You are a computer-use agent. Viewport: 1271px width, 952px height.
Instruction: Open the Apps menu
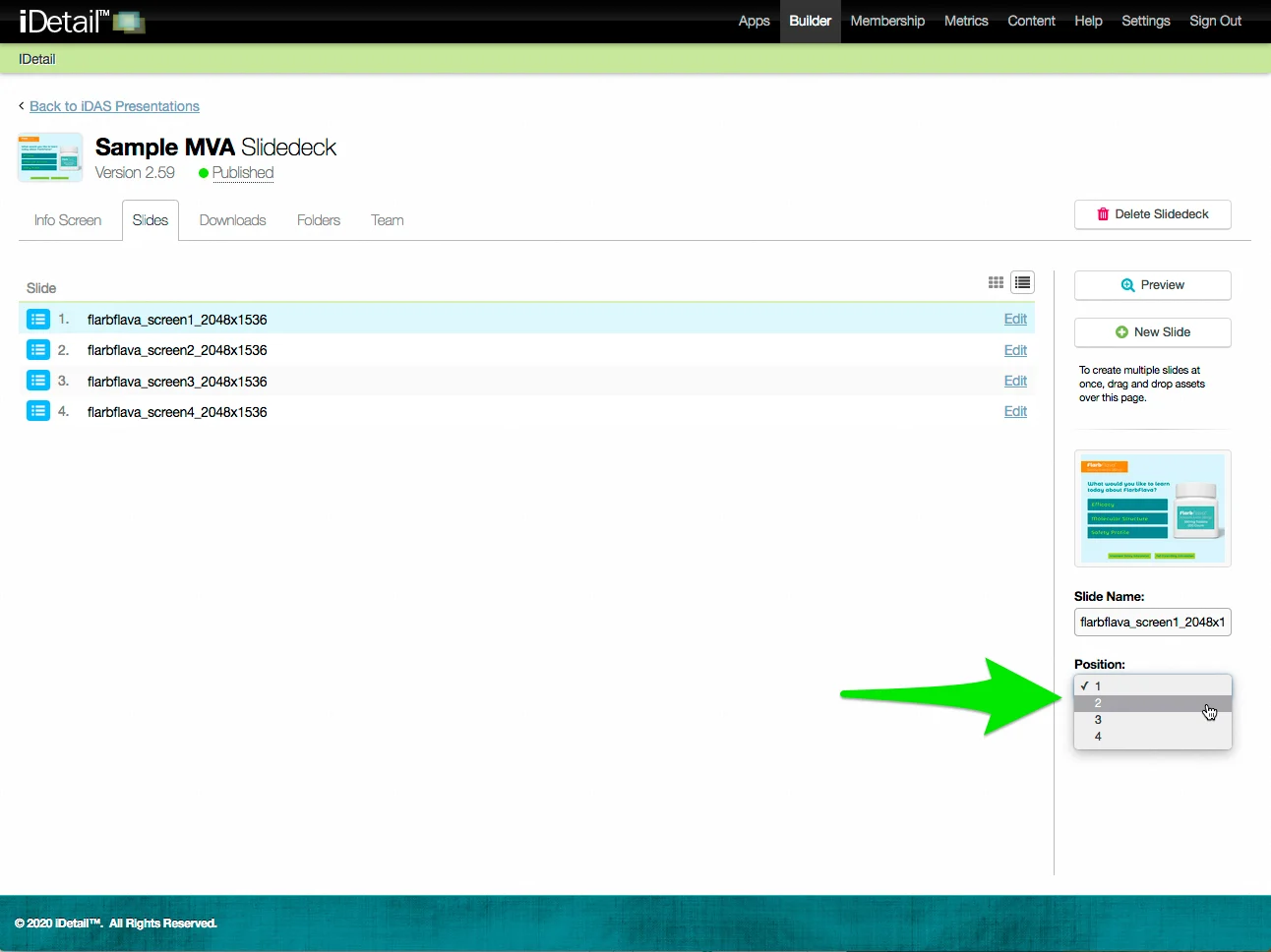tap(755, 21)
